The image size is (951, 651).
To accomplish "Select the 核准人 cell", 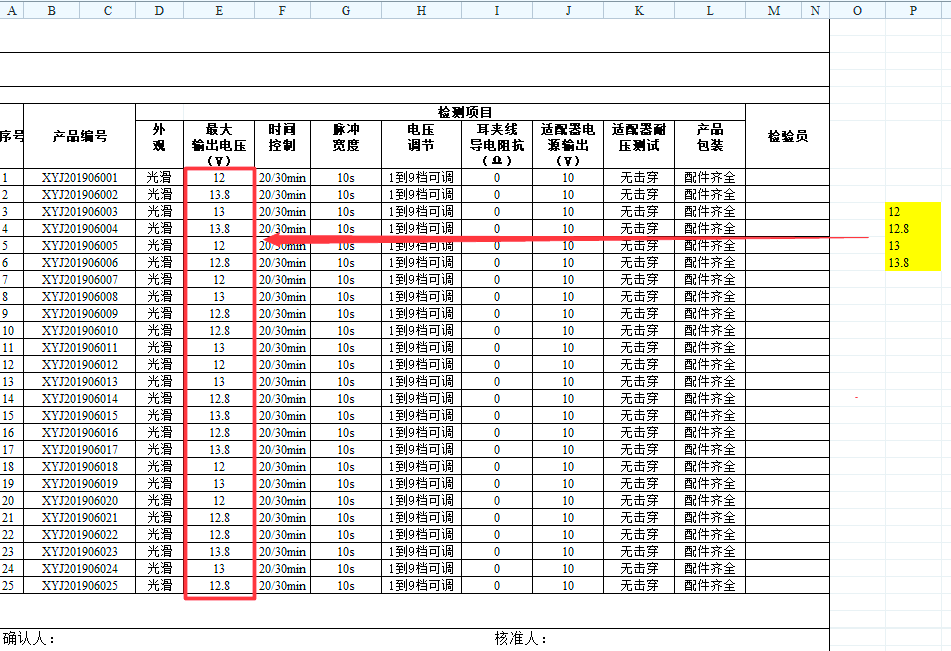I will click(x=521, y=639).
